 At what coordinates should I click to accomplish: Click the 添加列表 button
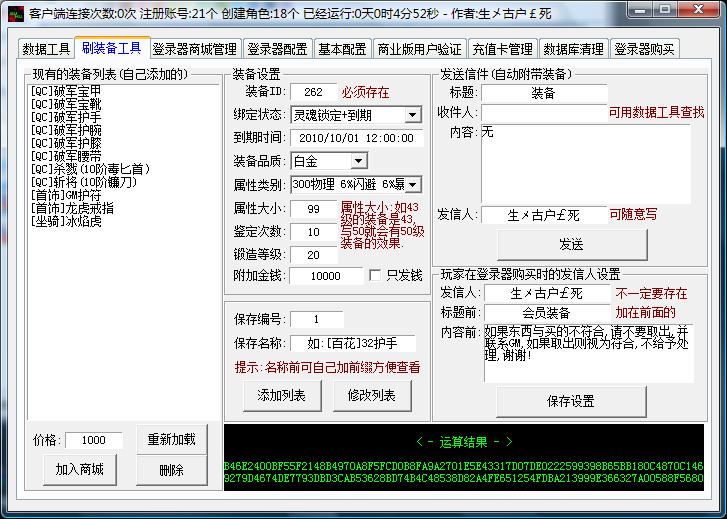coord(281,395)
